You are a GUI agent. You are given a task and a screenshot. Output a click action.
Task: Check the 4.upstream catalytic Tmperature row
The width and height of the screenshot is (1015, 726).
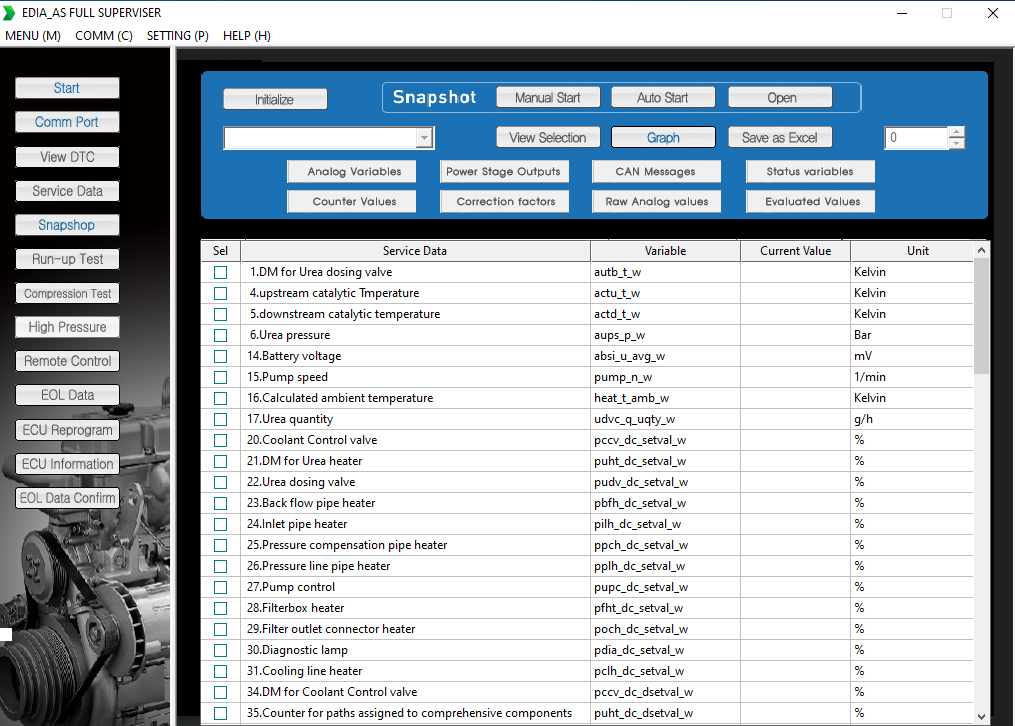(221, 293)
